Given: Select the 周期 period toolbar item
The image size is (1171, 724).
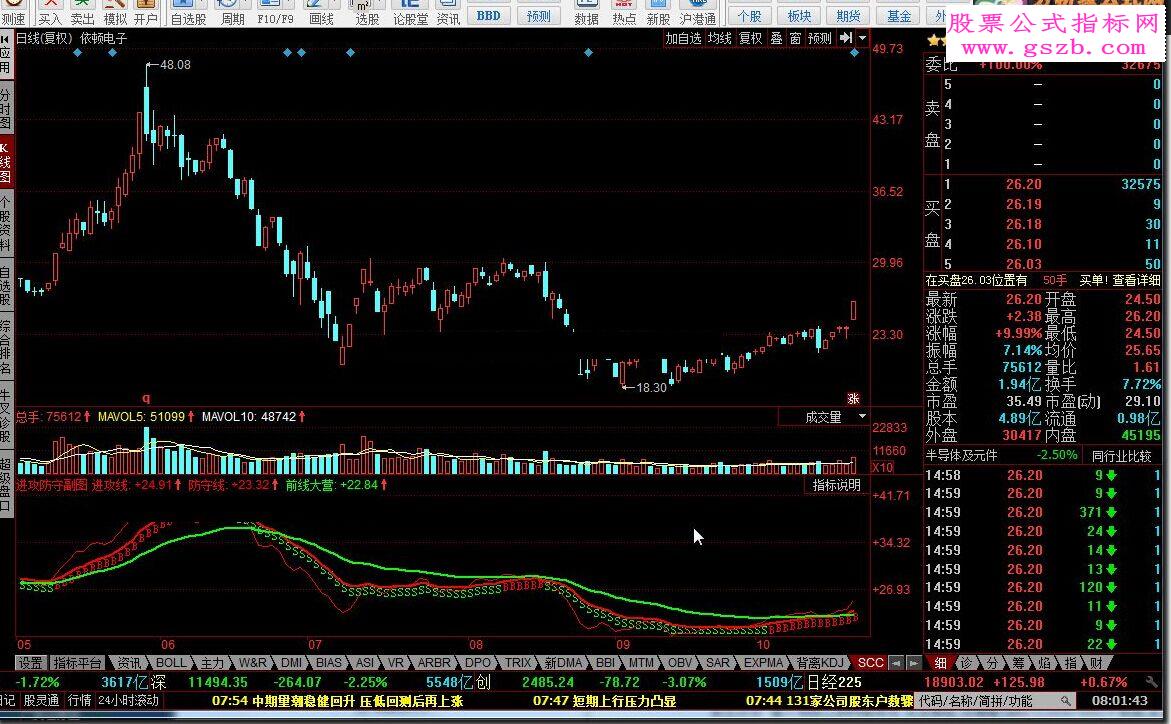Looking at the screenshot, I should (x=232, y=13).
